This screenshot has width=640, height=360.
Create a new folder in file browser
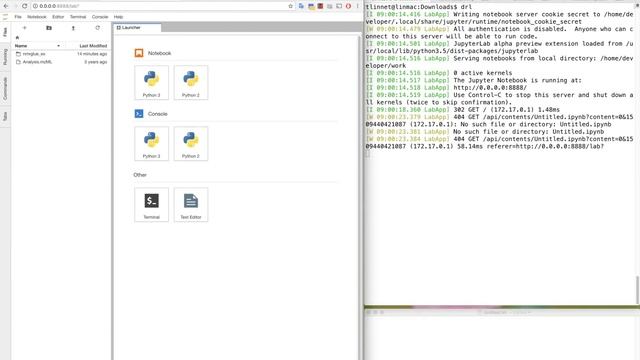pos(49,28)
